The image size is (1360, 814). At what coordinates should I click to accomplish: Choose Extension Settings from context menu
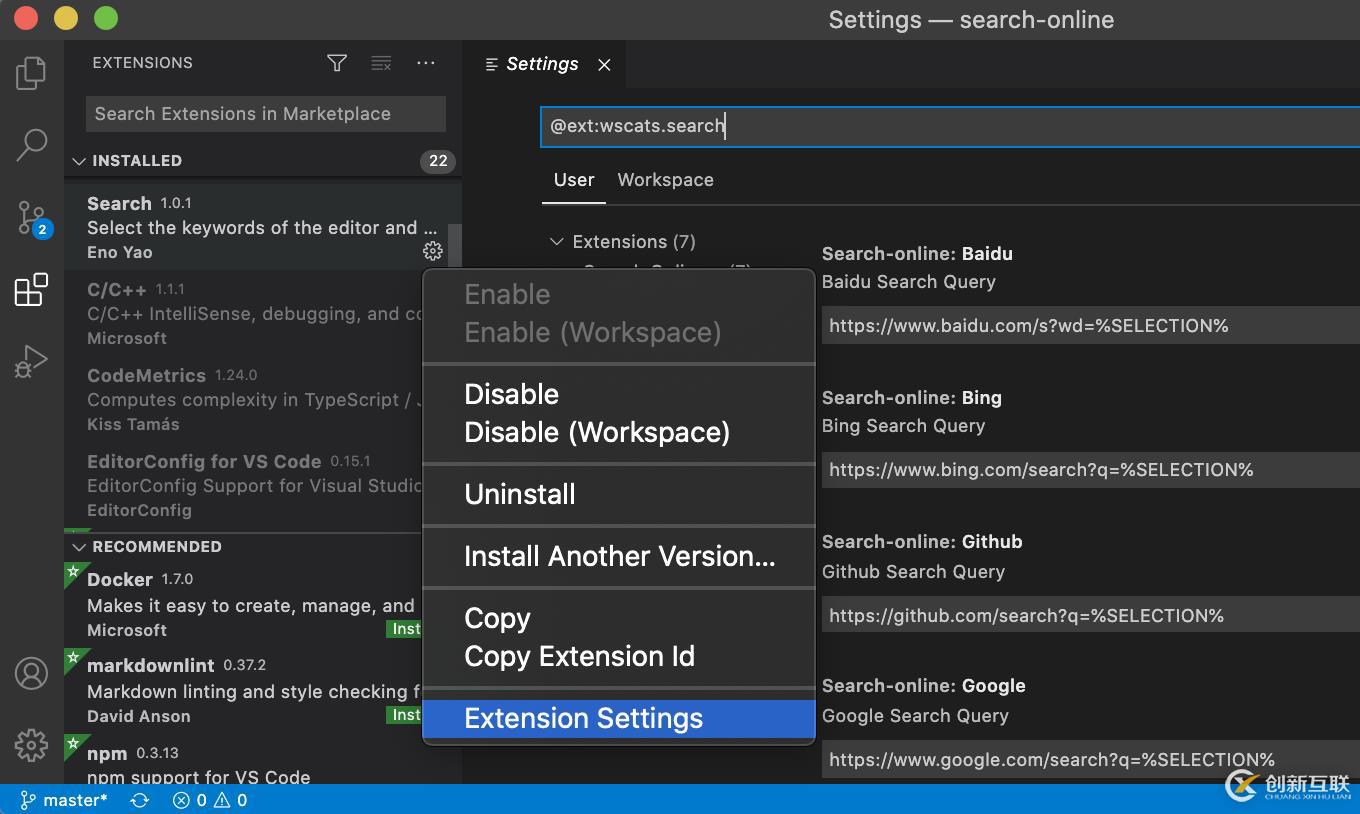(x=583, y=719)
